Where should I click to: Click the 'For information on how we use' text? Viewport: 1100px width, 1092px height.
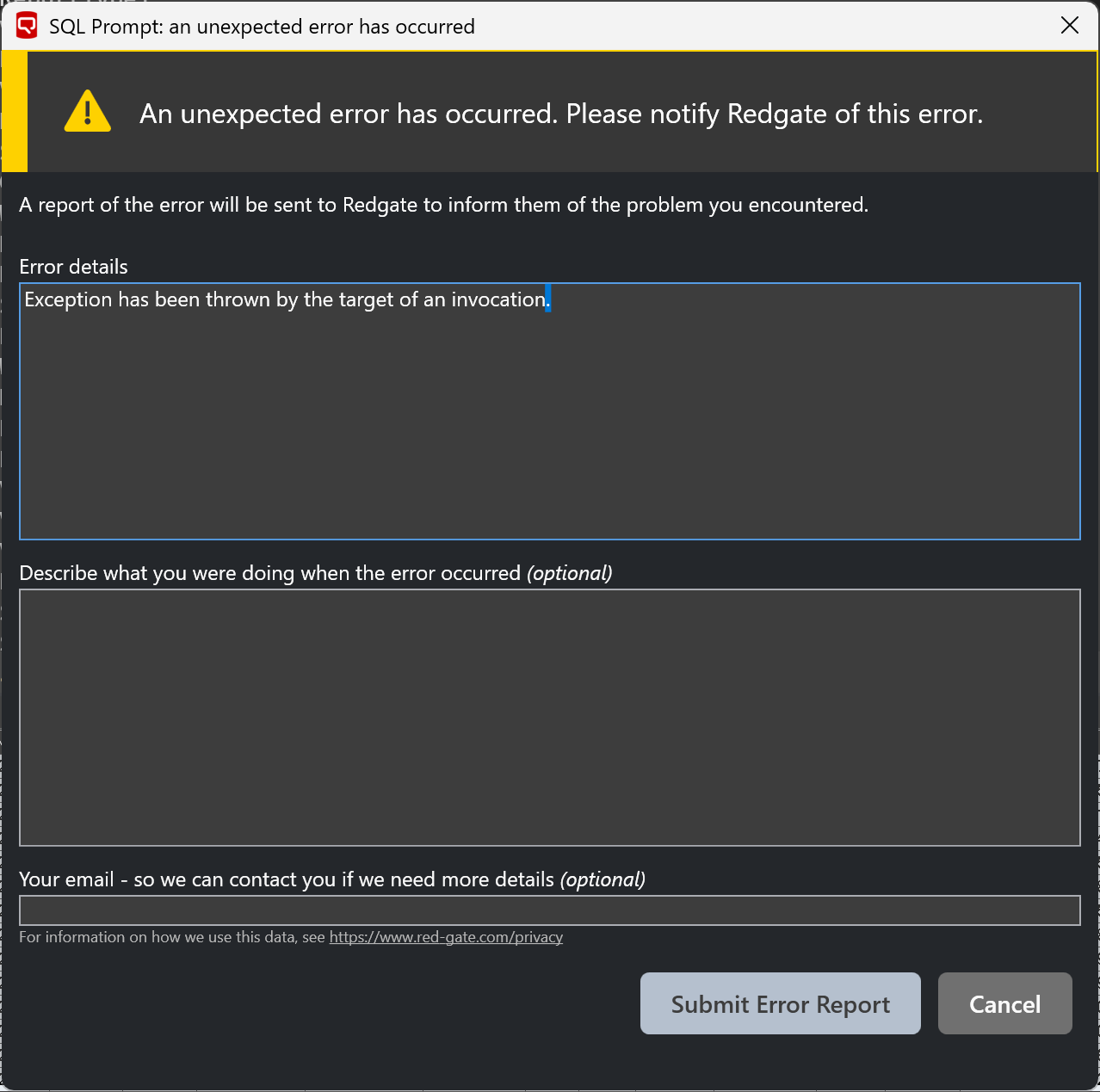tap(172, 937)
